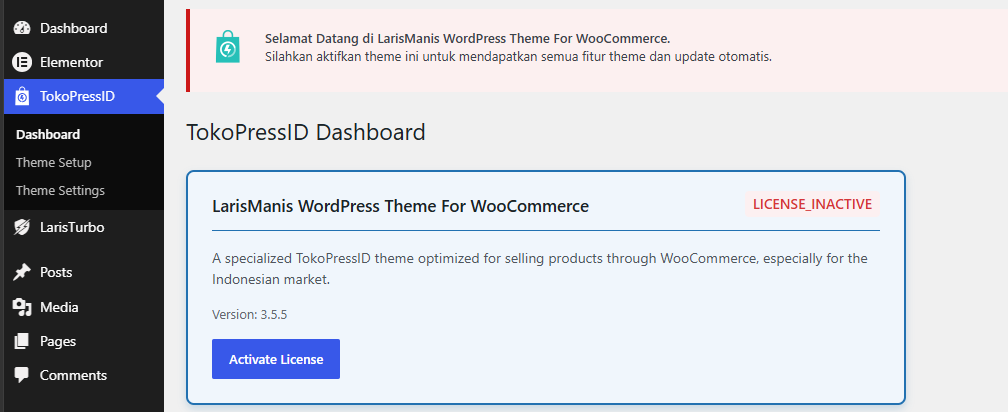
Task: Open the Media library menu label
Action: [x=59, y=307]
